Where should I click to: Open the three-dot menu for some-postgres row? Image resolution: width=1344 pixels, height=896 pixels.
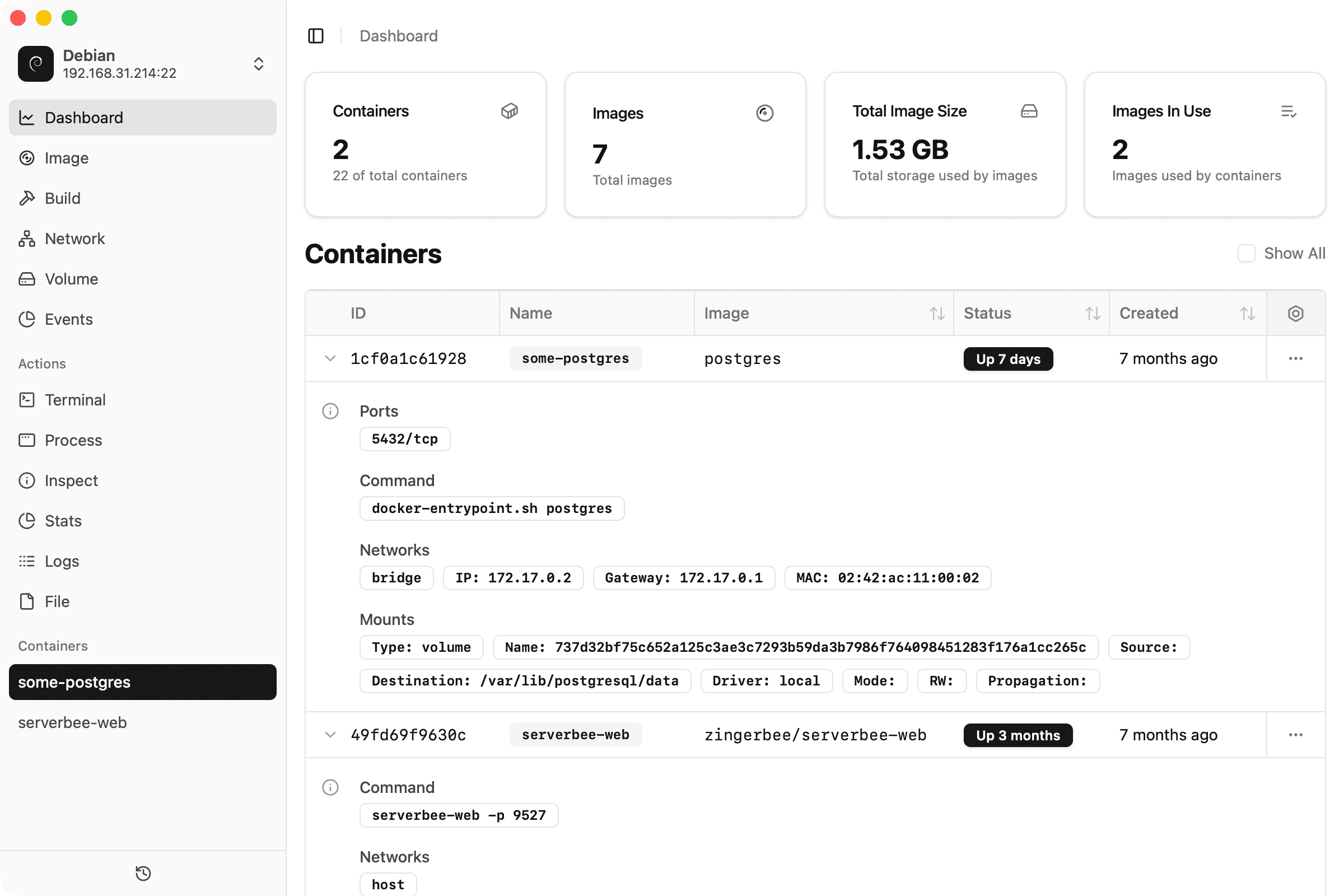coord(1295,358)
